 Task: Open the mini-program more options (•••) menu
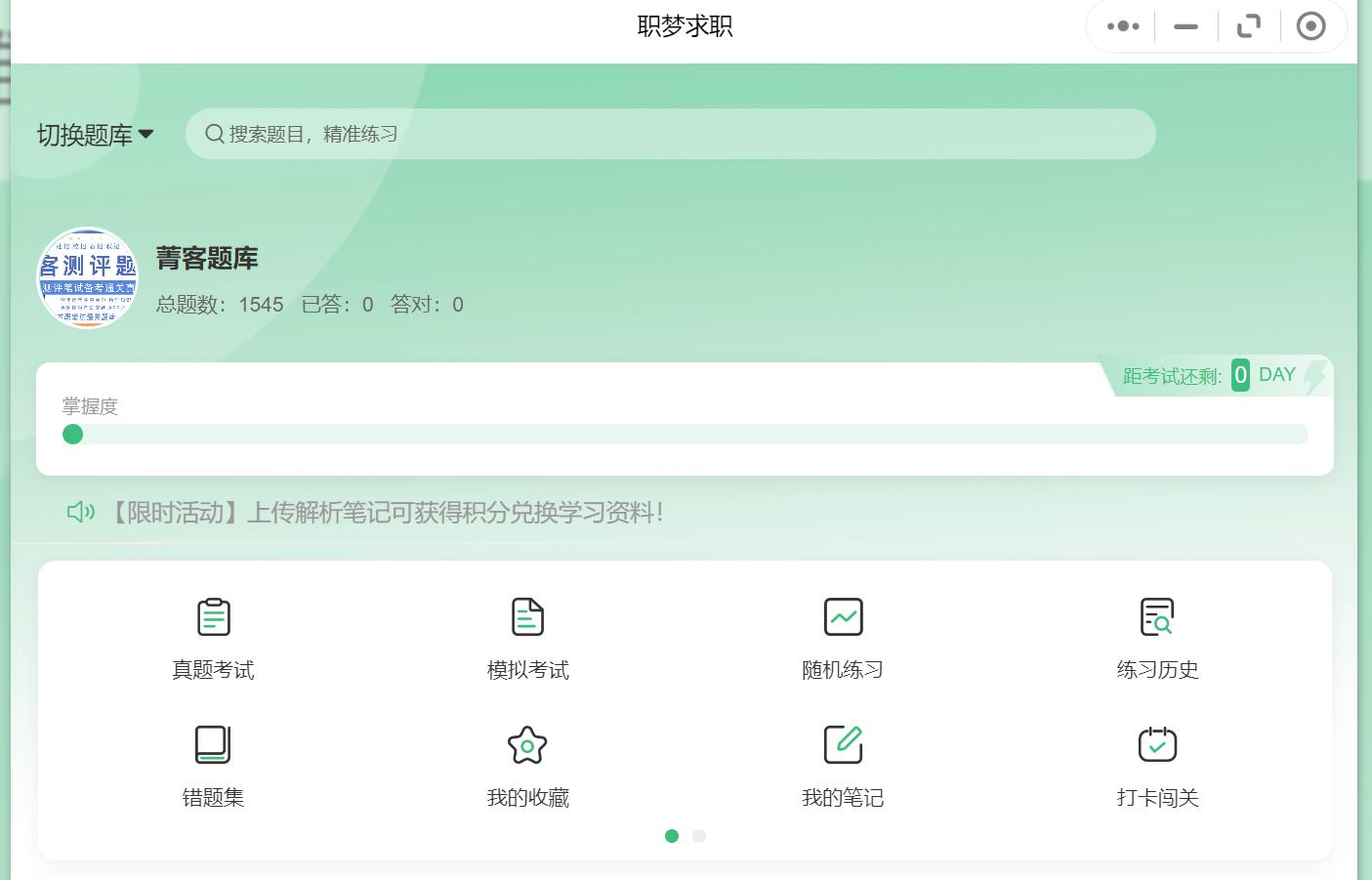pyautogui.click(x=1121, y=26)
